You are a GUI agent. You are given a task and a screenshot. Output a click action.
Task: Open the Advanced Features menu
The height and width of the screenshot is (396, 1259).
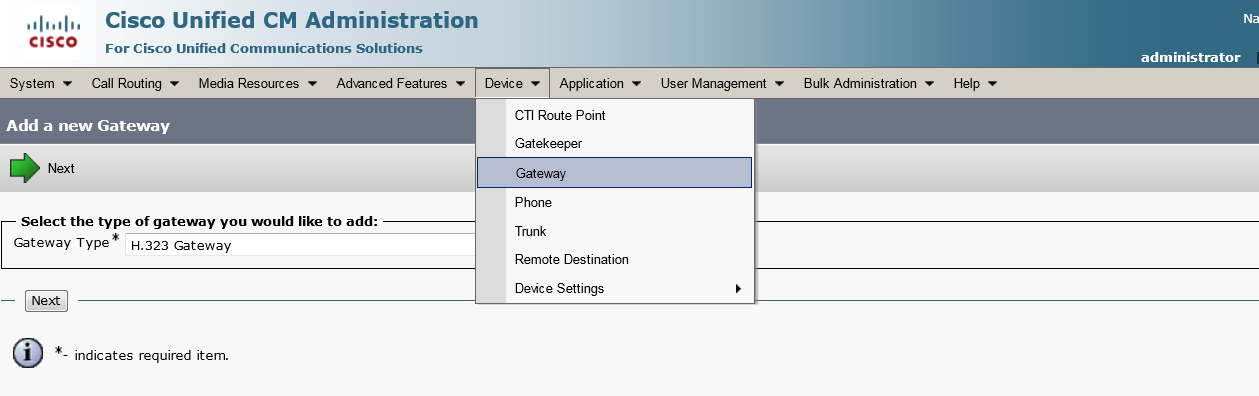(x=400, y=84)
